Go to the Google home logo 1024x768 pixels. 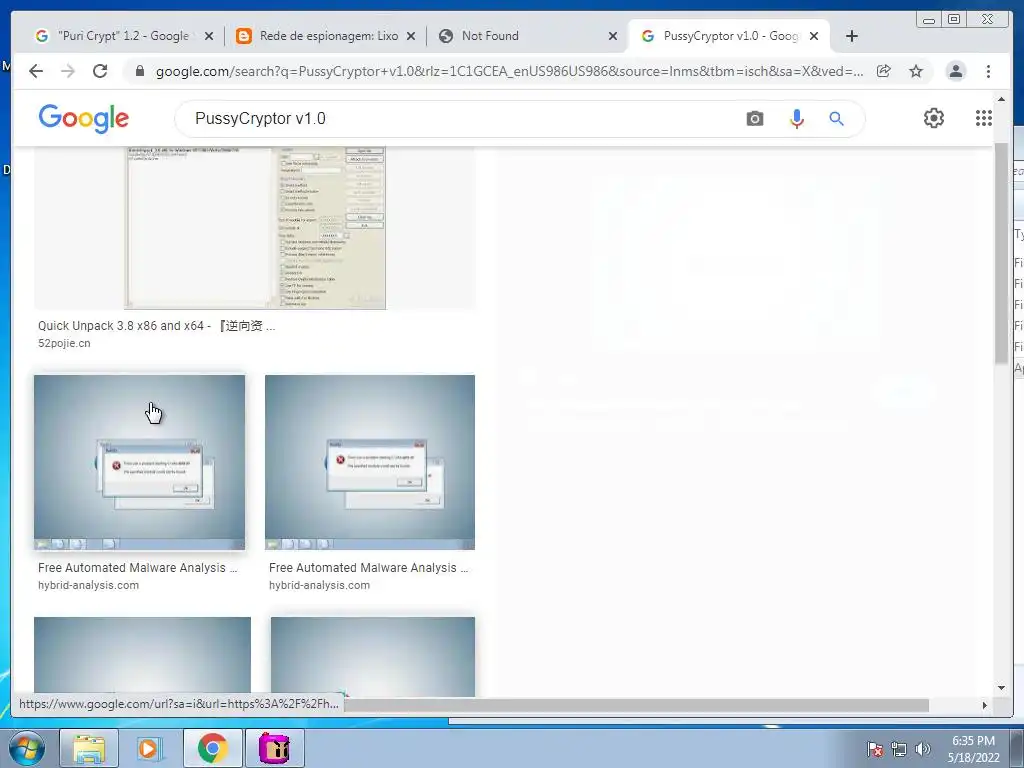(x=84, y=119)
